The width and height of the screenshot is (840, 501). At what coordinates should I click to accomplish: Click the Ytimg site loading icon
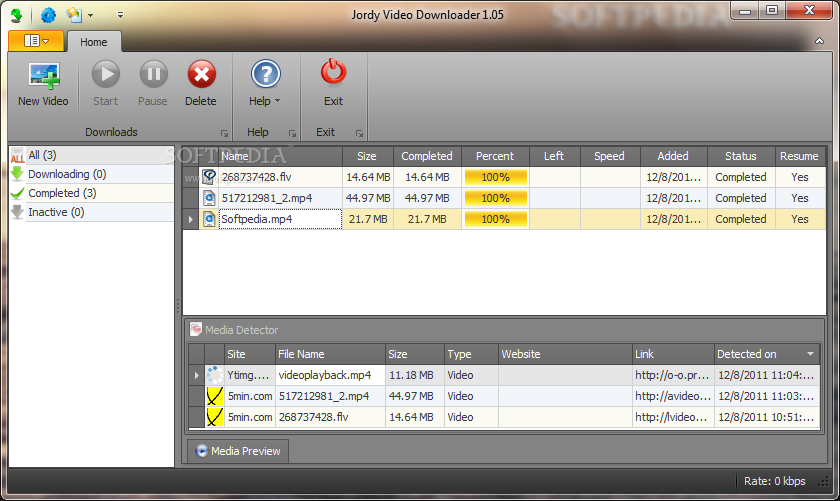[215, 375]
